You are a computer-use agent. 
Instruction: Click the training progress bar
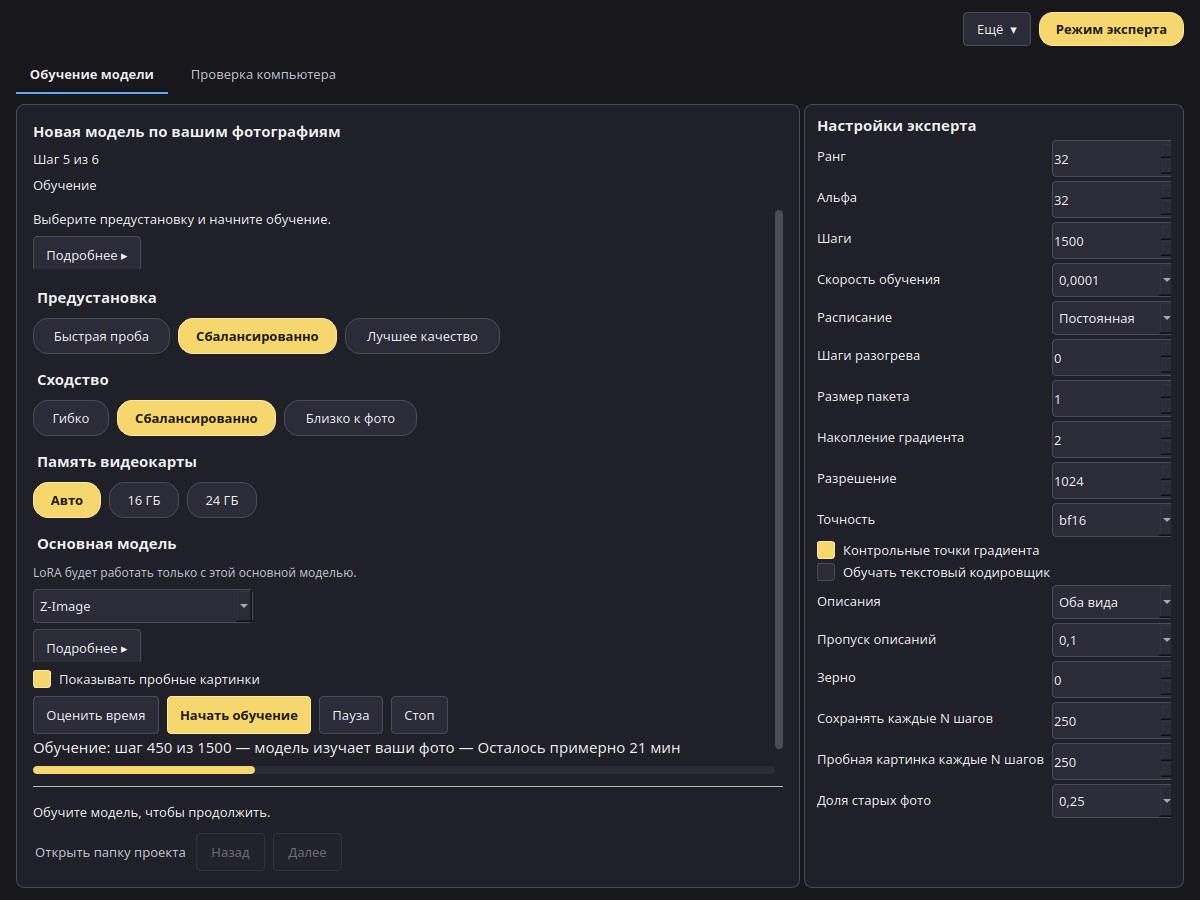pos(404,770)
